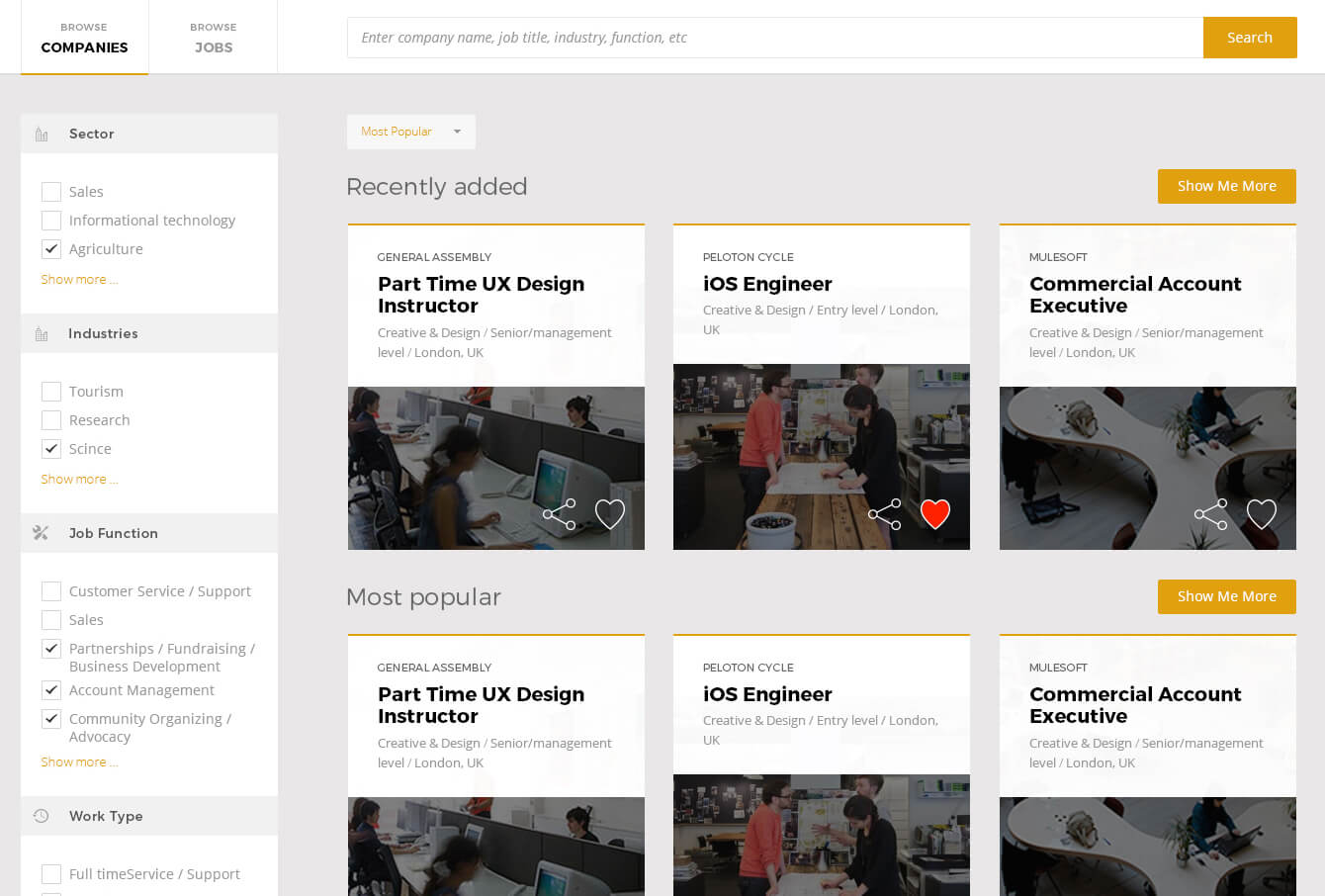
Task: Click the Job Function panel header
Action: coord(149,533)
